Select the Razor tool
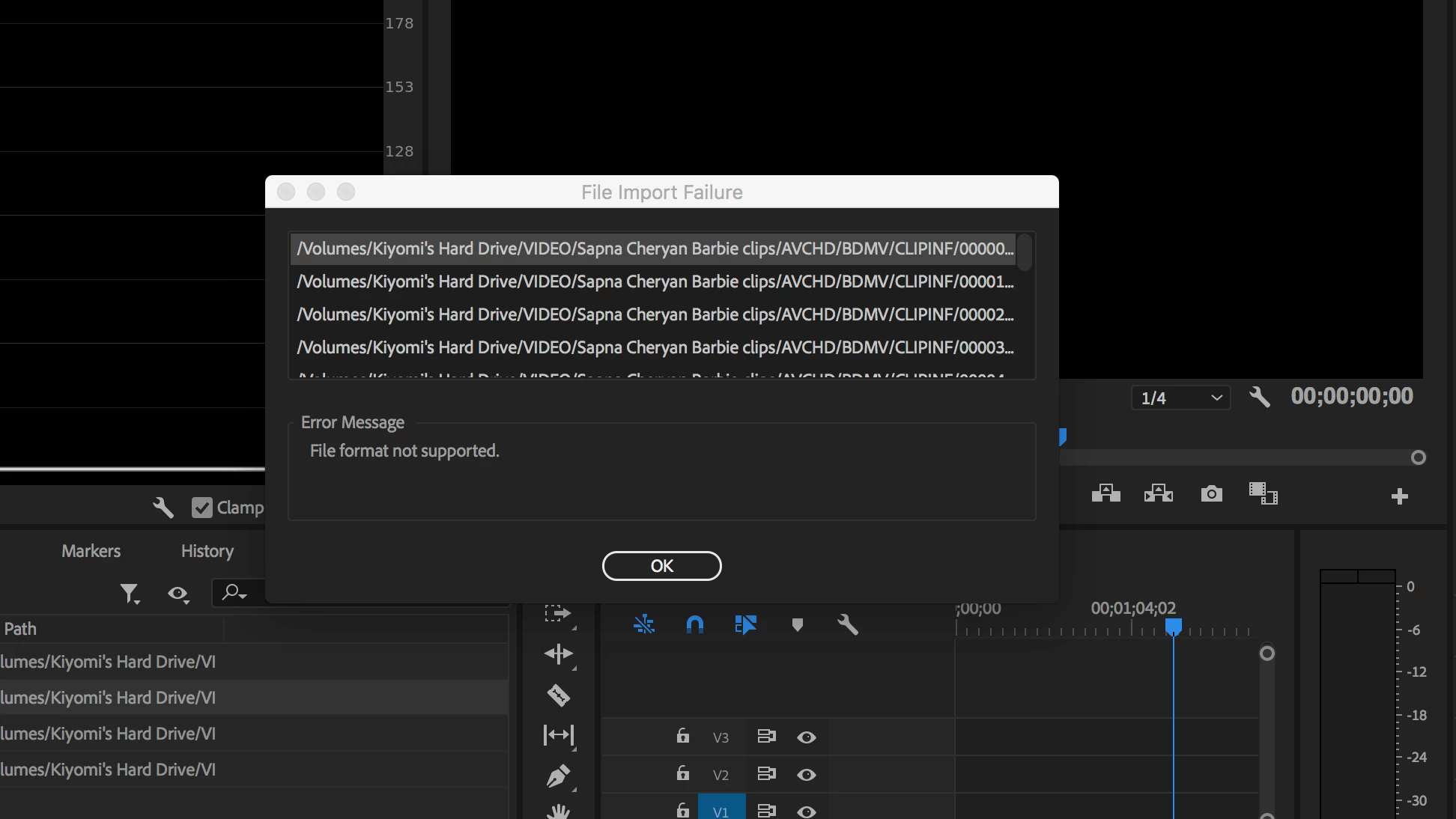Screen dimensions: 1456x819 coord(558,695)
